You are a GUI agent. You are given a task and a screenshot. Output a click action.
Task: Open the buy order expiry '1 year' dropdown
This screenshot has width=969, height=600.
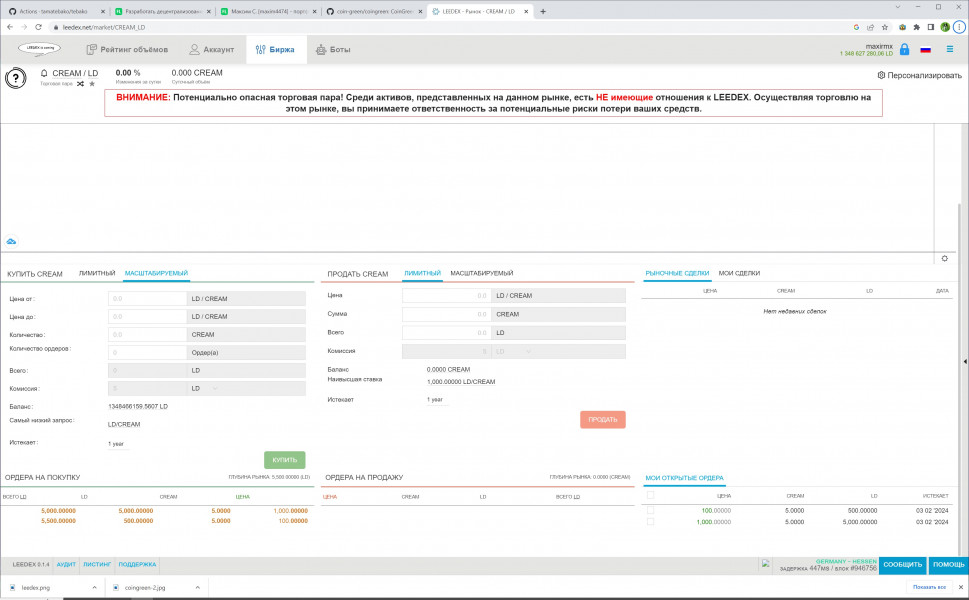pyautogui.click(x=116, y=444)
